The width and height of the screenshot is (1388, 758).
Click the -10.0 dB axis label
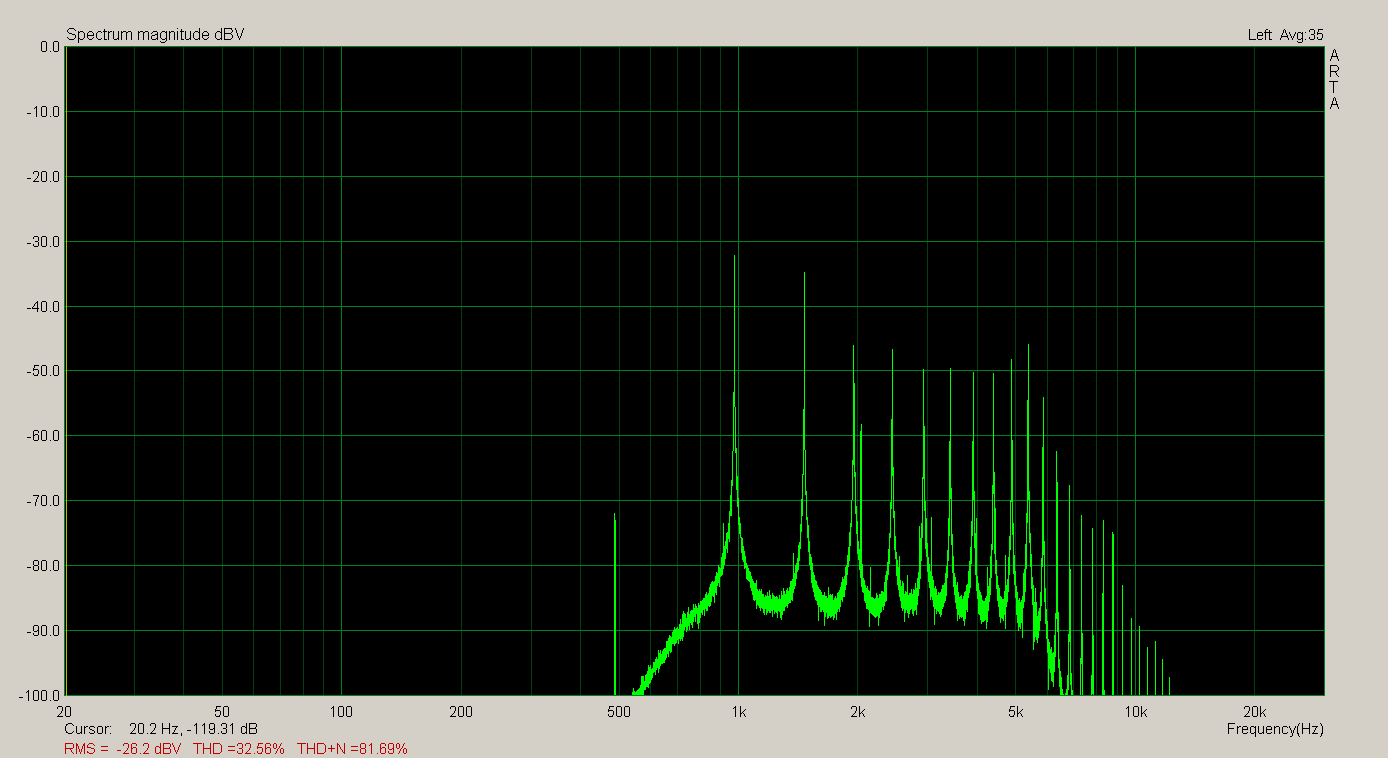42,111
